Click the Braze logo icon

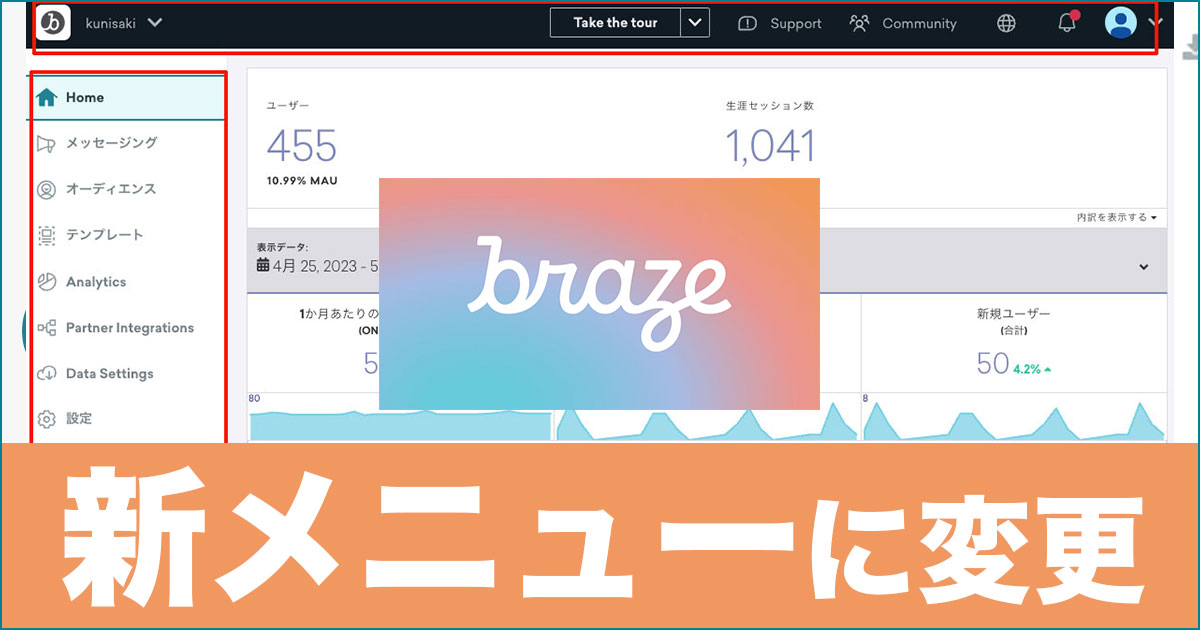click(x=52, y=22)
